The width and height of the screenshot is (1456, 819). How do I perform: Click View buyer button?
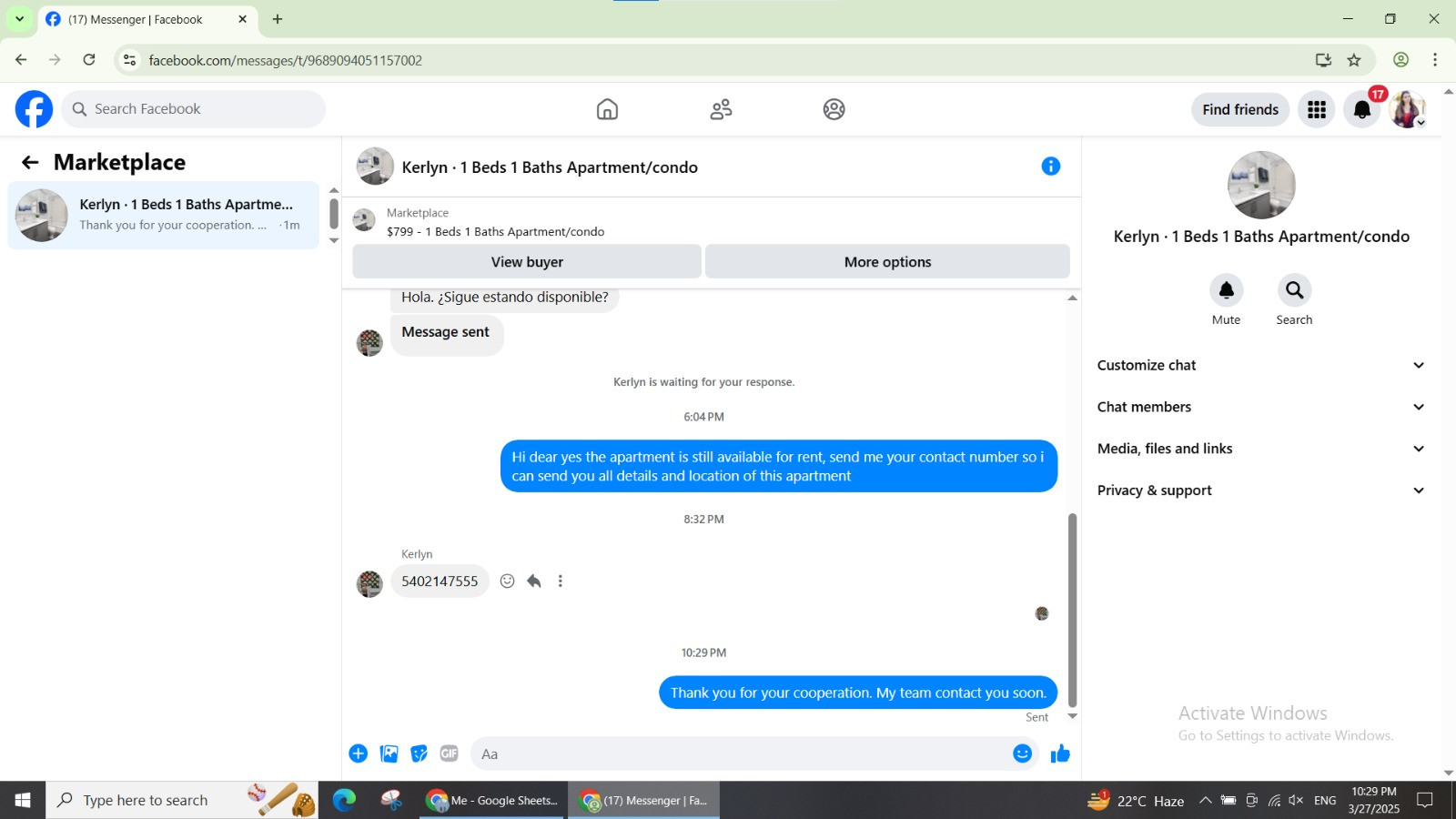[527, 262]
